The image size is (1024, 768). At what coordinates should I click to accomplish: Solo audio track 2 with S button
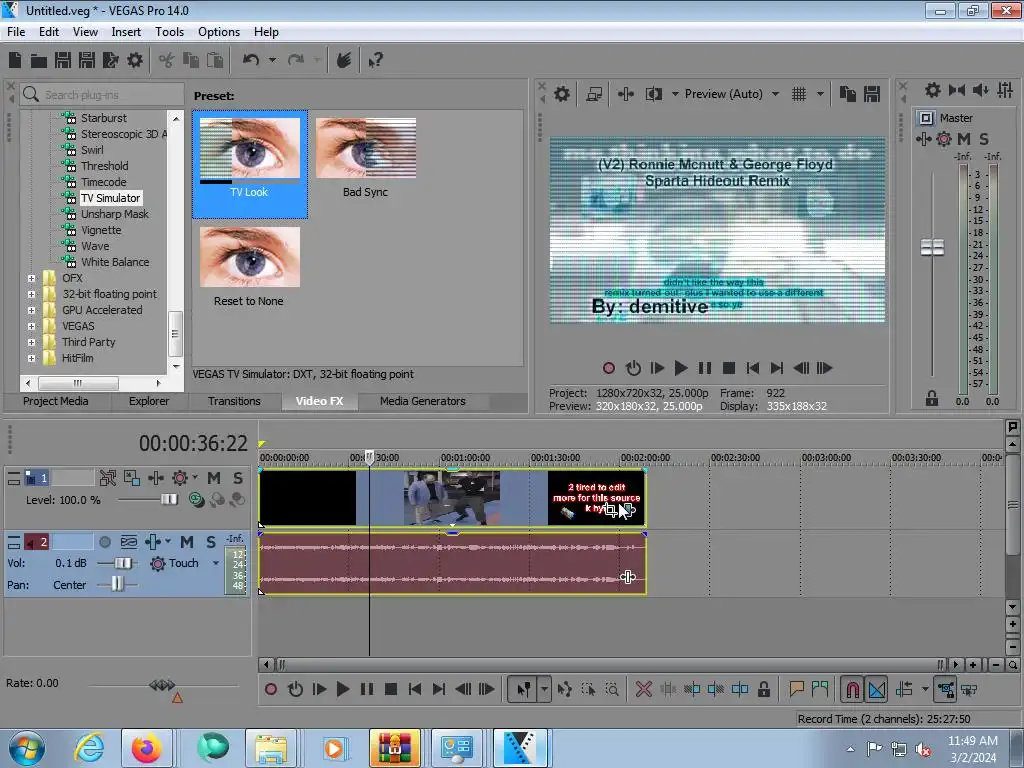click(210, 542)
